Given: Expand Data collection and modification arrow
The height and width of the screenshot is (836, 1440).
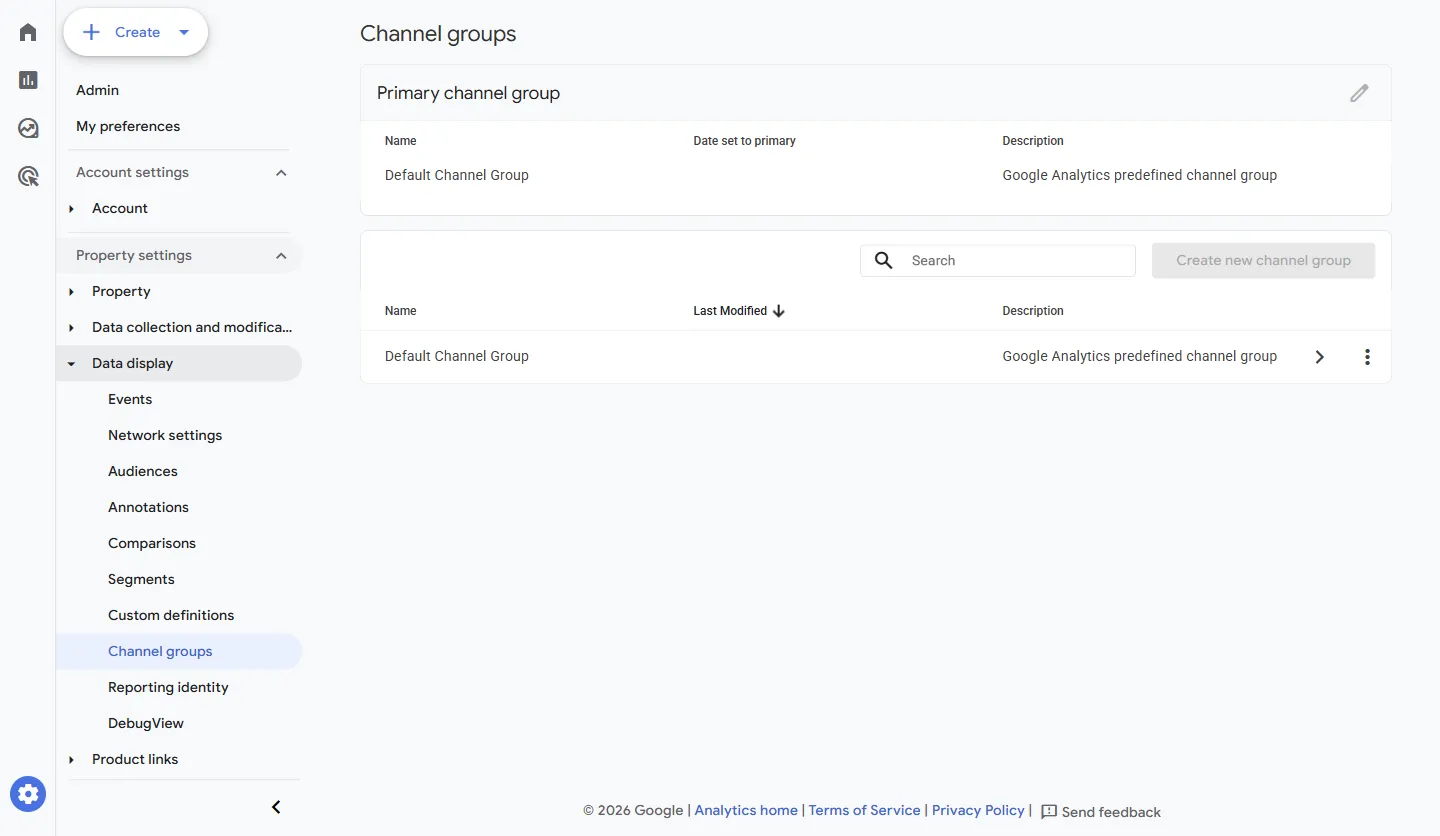Looking at the screenshot, I should click(71, 327).
